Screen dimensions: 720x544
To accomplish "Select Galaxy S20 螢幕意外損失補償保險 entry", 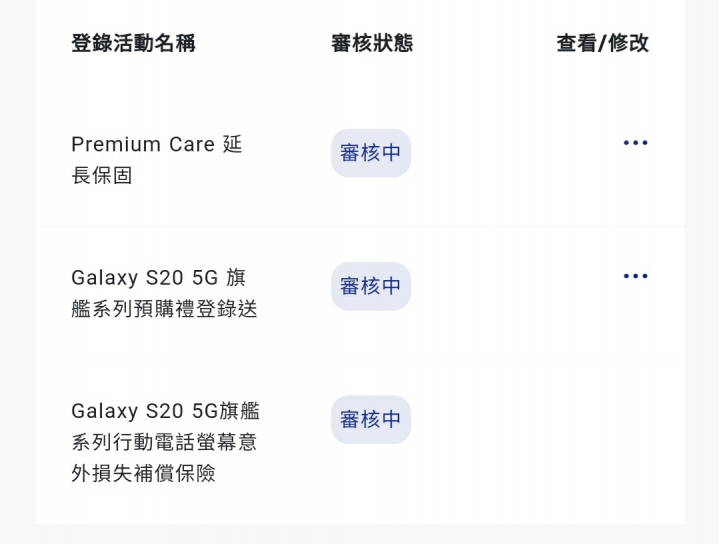I will pyautogui.click(x=165, y=442).
